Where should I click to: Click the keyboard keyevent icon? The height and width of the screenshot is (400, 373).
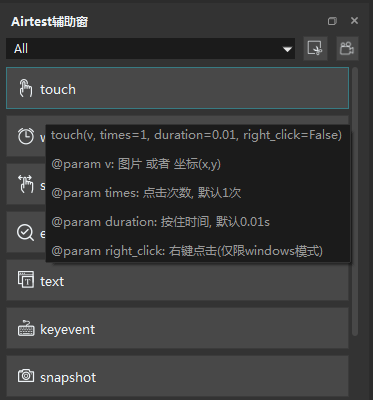tap(26, 328)
